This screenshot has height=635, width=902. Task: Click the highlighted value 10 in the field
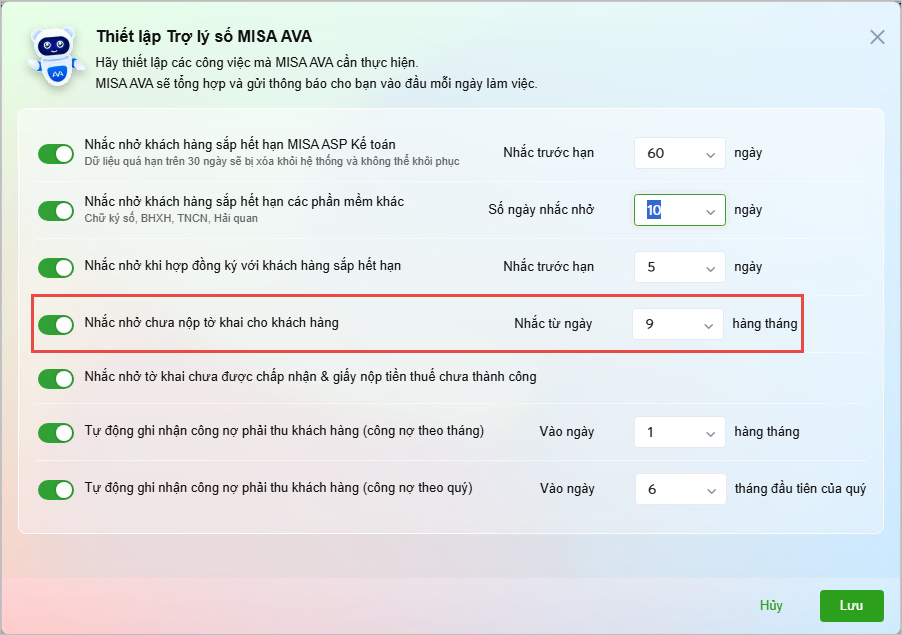pos(654,210)
